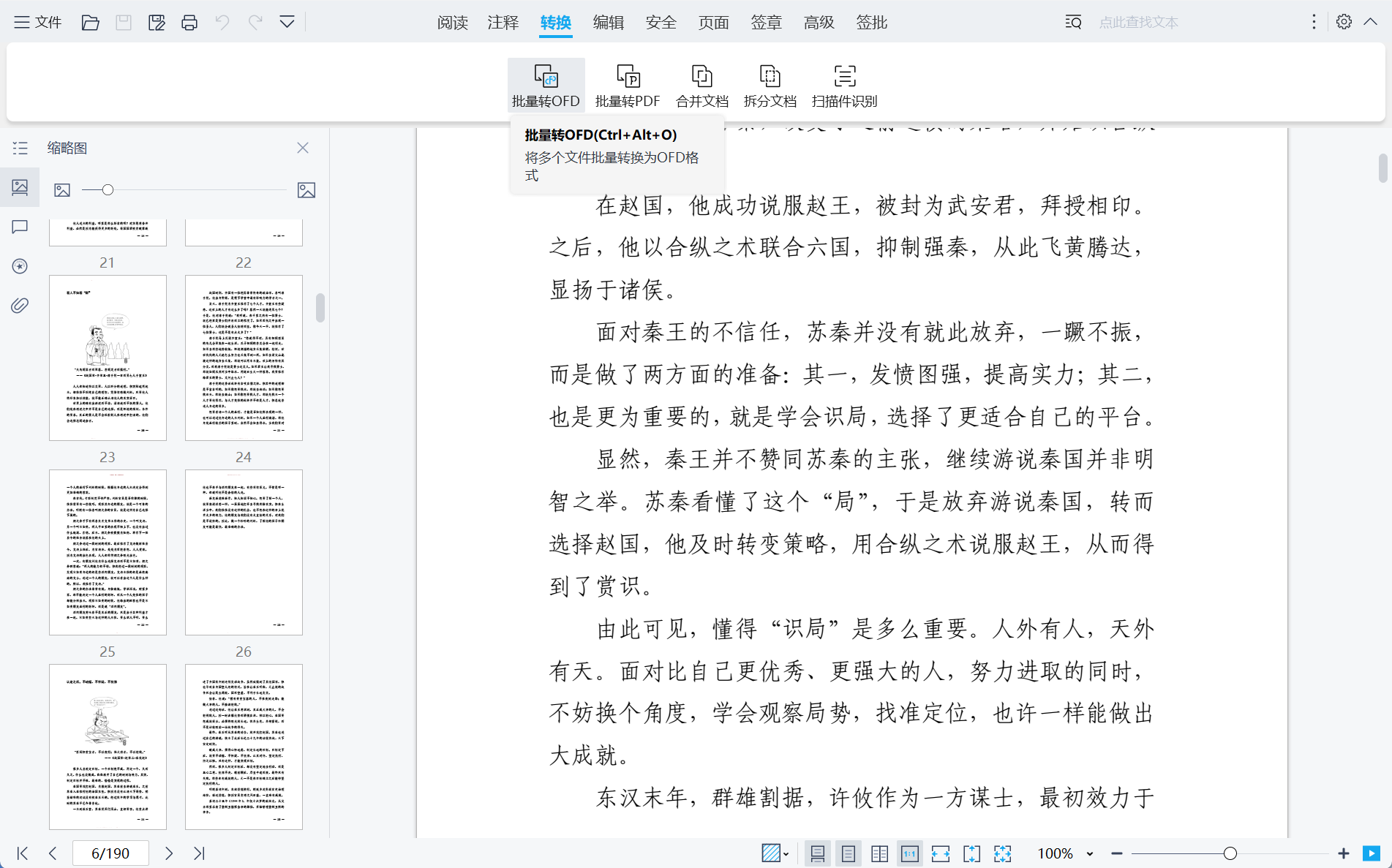Image resolution: width=1392 pixels, height=868 pixels.
Task: Switch to the 注释 tab
Action: tap(503, 23)
